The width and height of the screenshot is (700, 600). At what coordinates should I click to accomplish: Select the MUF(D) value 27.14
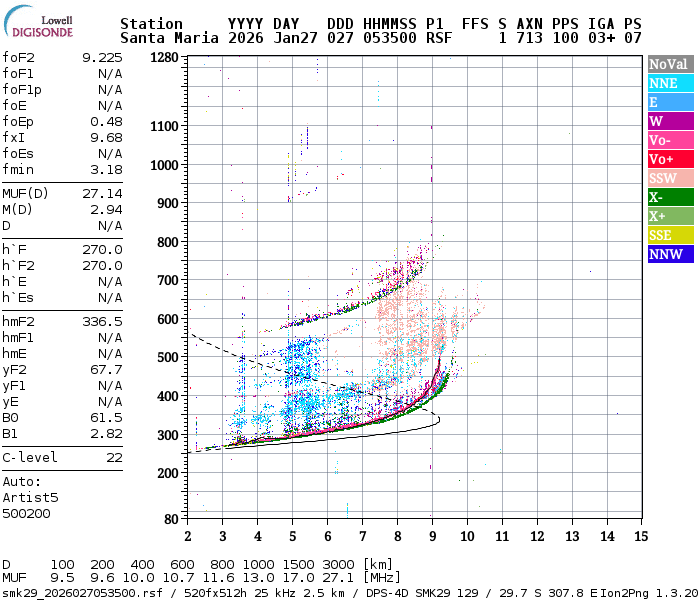pyautogui.click(x=102, y=193)
